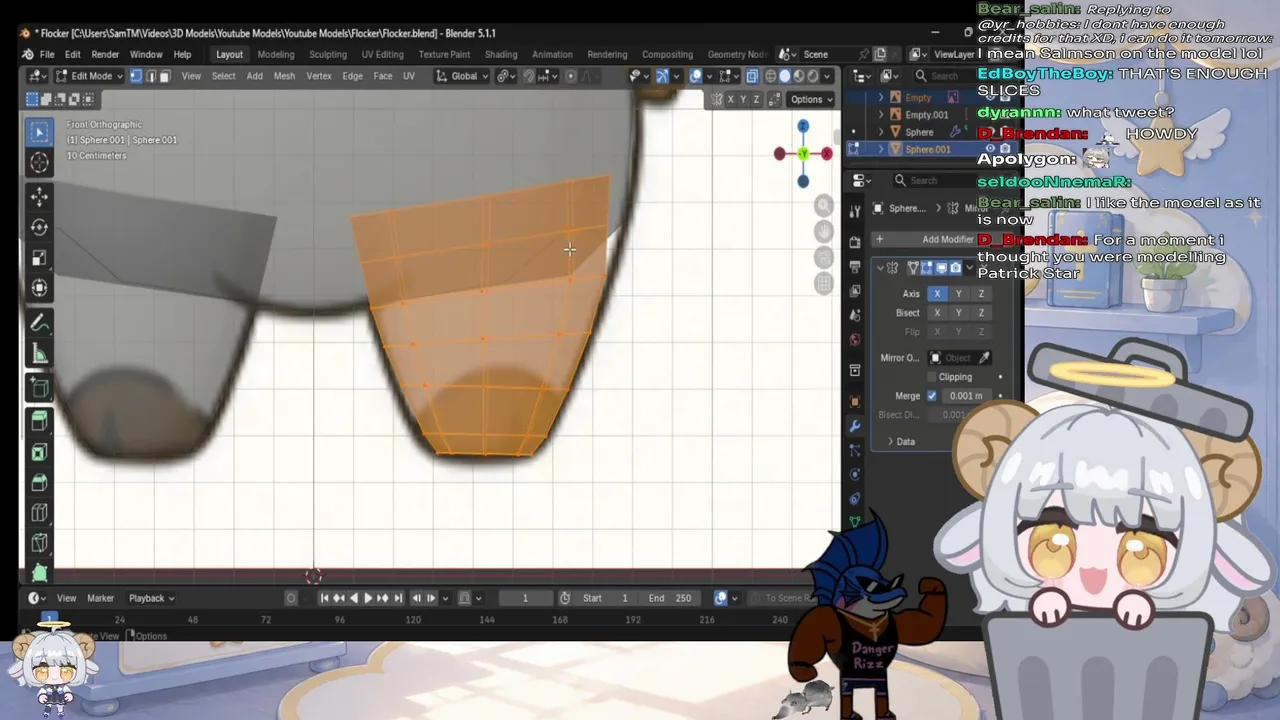This screenshot has height=720, width=1280.
Task: Collapse the Mirror modifier panel
Action: coord(879,268)
